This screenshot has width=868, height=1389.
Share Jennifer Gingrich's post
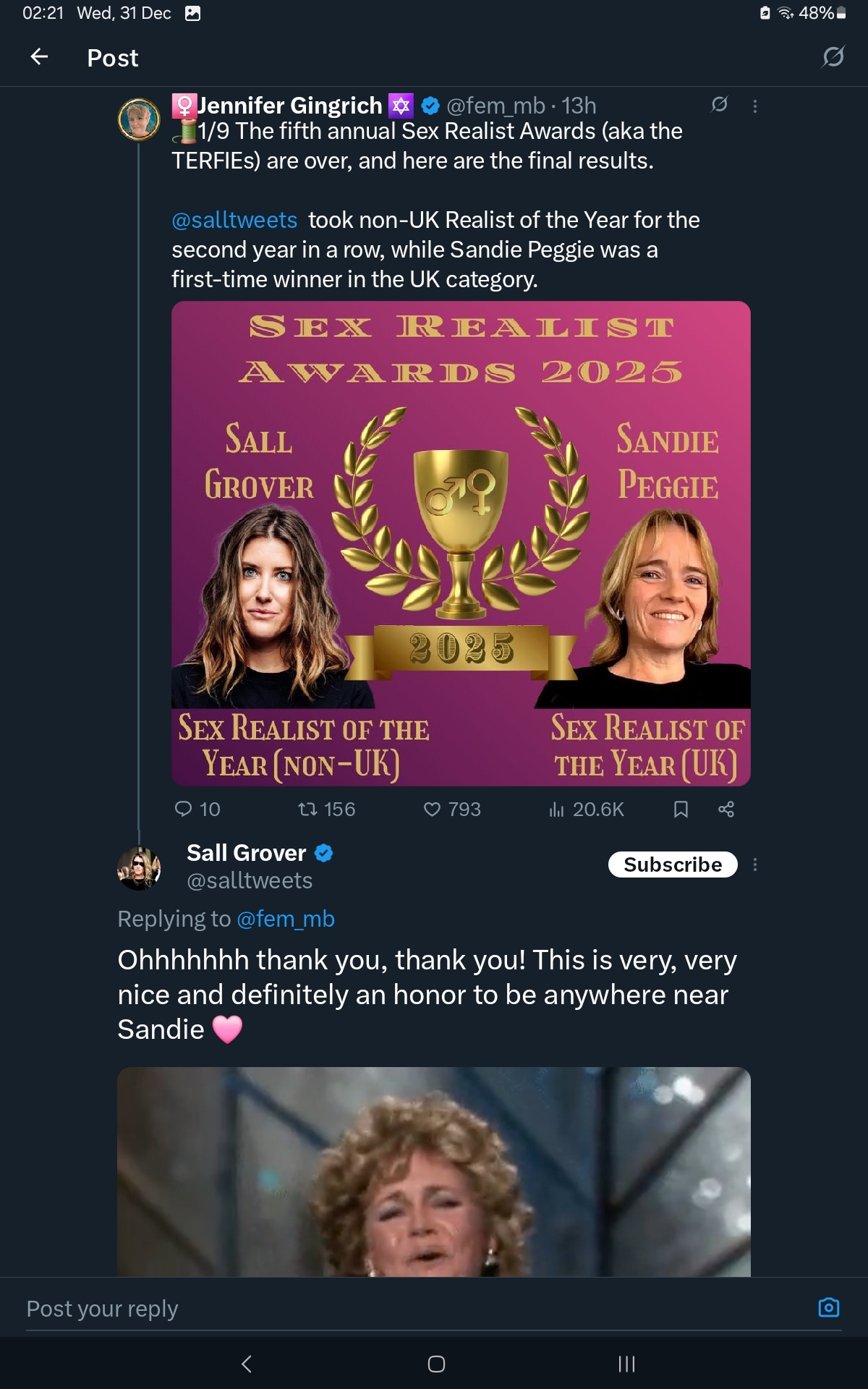pos(726,809)
